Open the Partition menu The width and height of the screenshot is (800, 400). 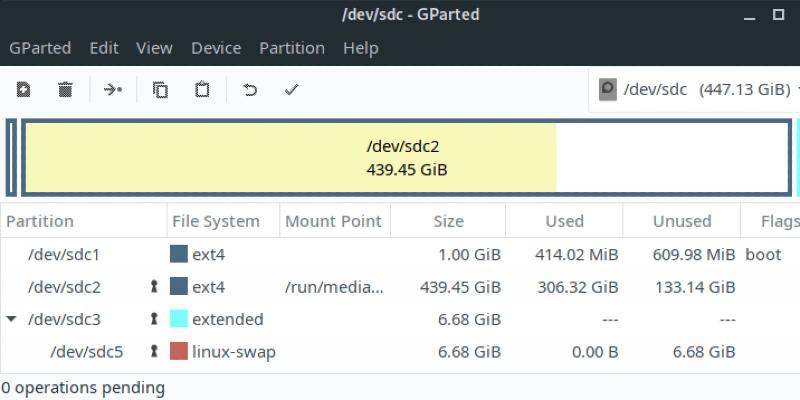click(291, 48)
